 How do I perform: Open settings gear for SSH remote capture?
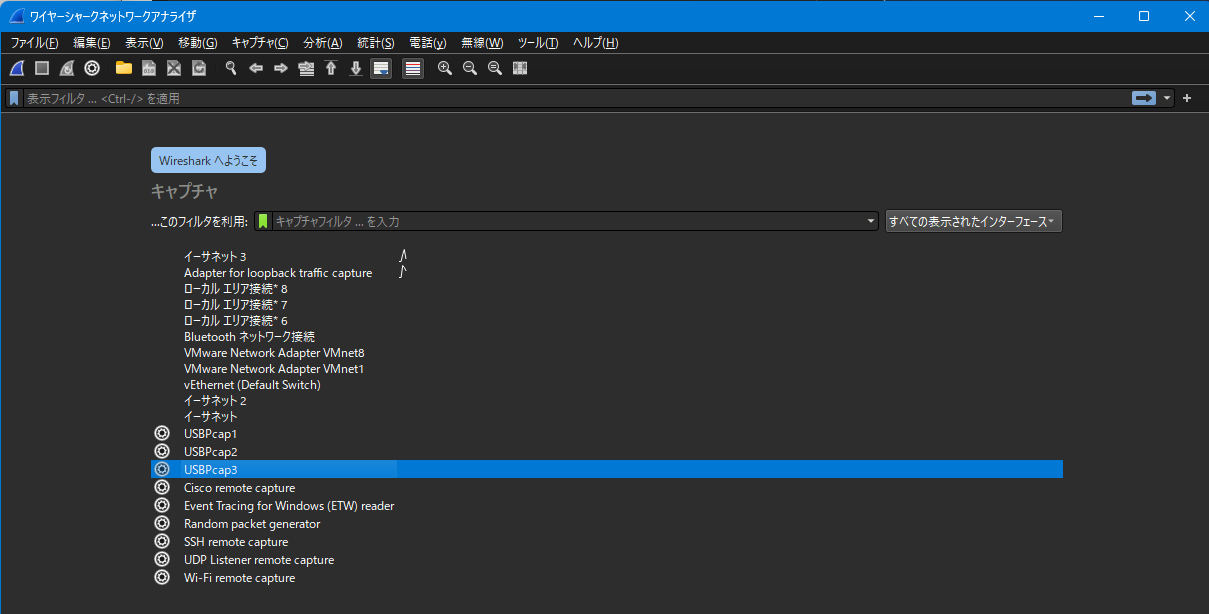[162, 542]
